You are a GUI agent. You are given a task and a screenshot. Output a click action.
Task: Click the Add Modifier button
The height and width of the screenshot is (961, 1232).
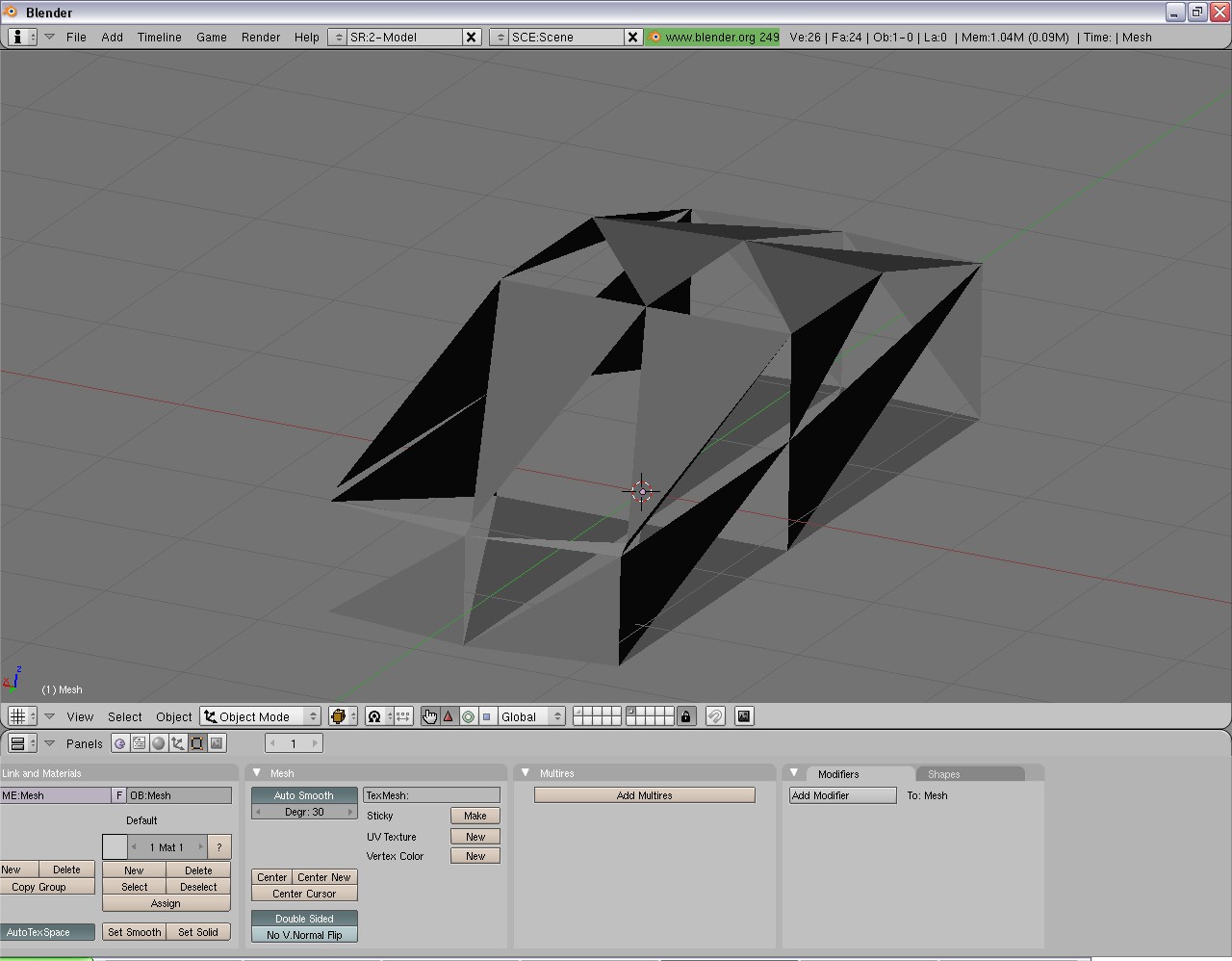click(x=843, y=795)
